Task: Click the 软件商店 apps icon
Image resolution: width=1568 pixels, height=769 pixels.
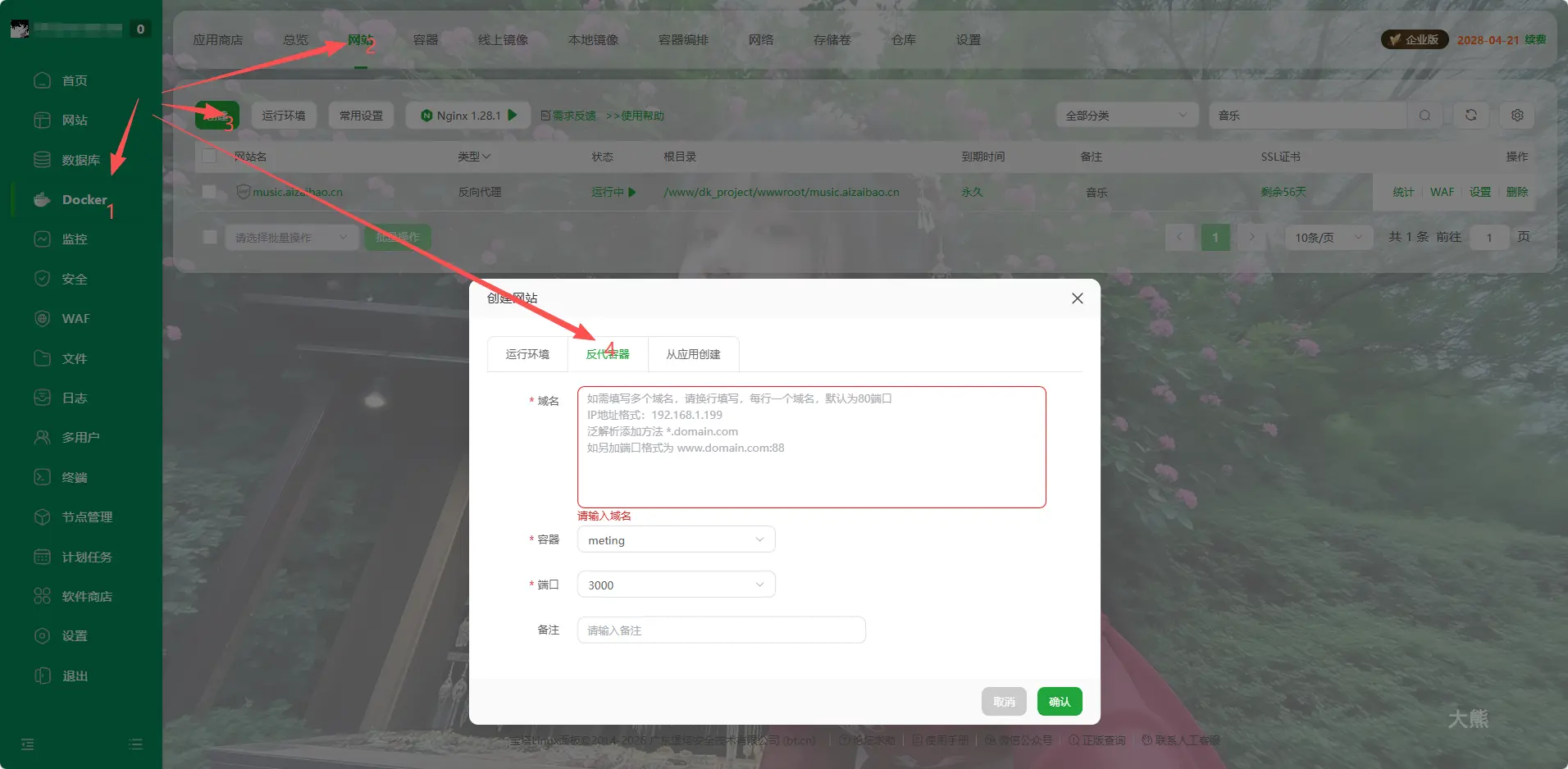Action: [x=43, y=596]
